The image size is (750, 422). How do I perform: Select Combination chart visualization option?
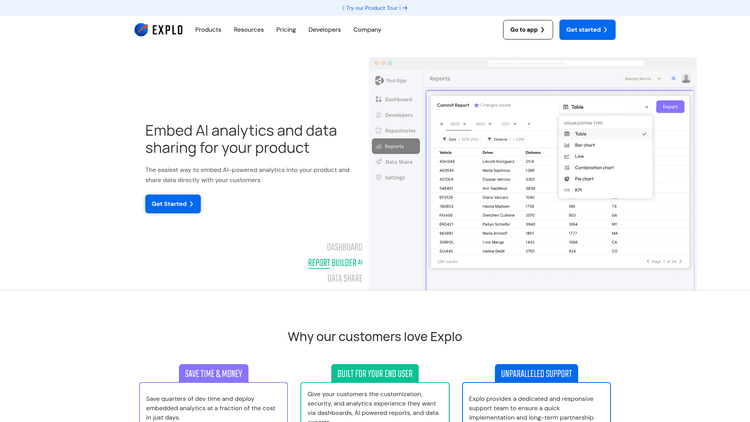click(x=606, y=167)
